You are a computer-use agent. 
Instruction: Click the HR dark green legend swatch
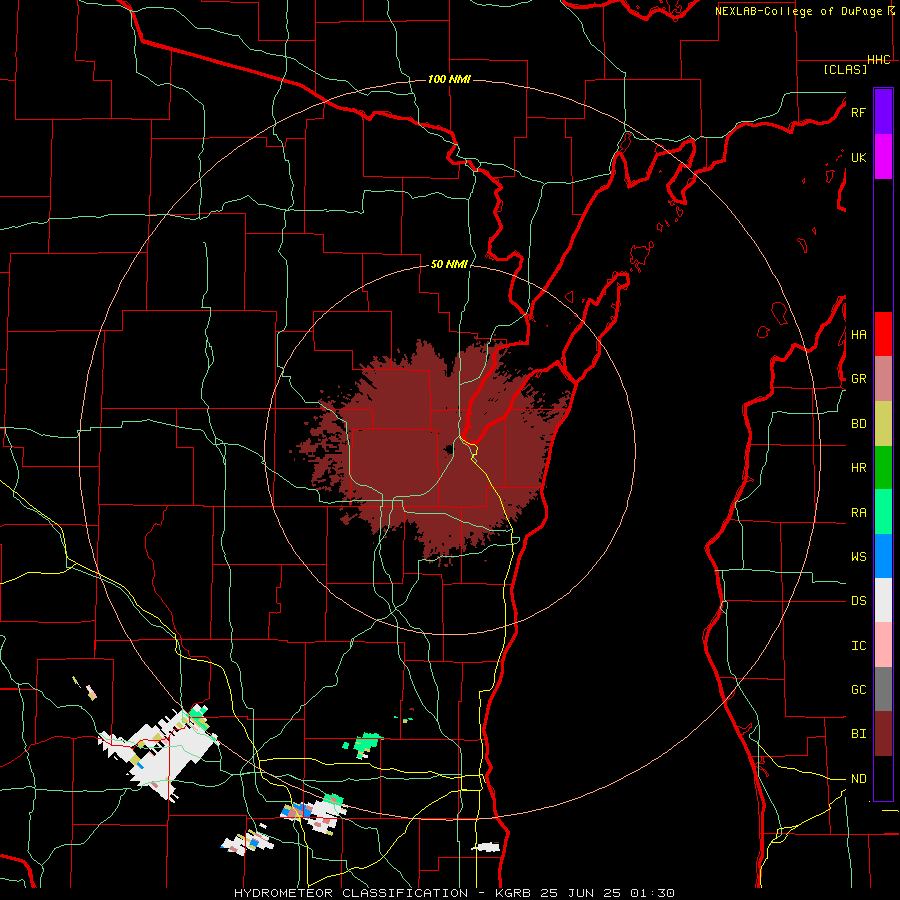(883, 468)
